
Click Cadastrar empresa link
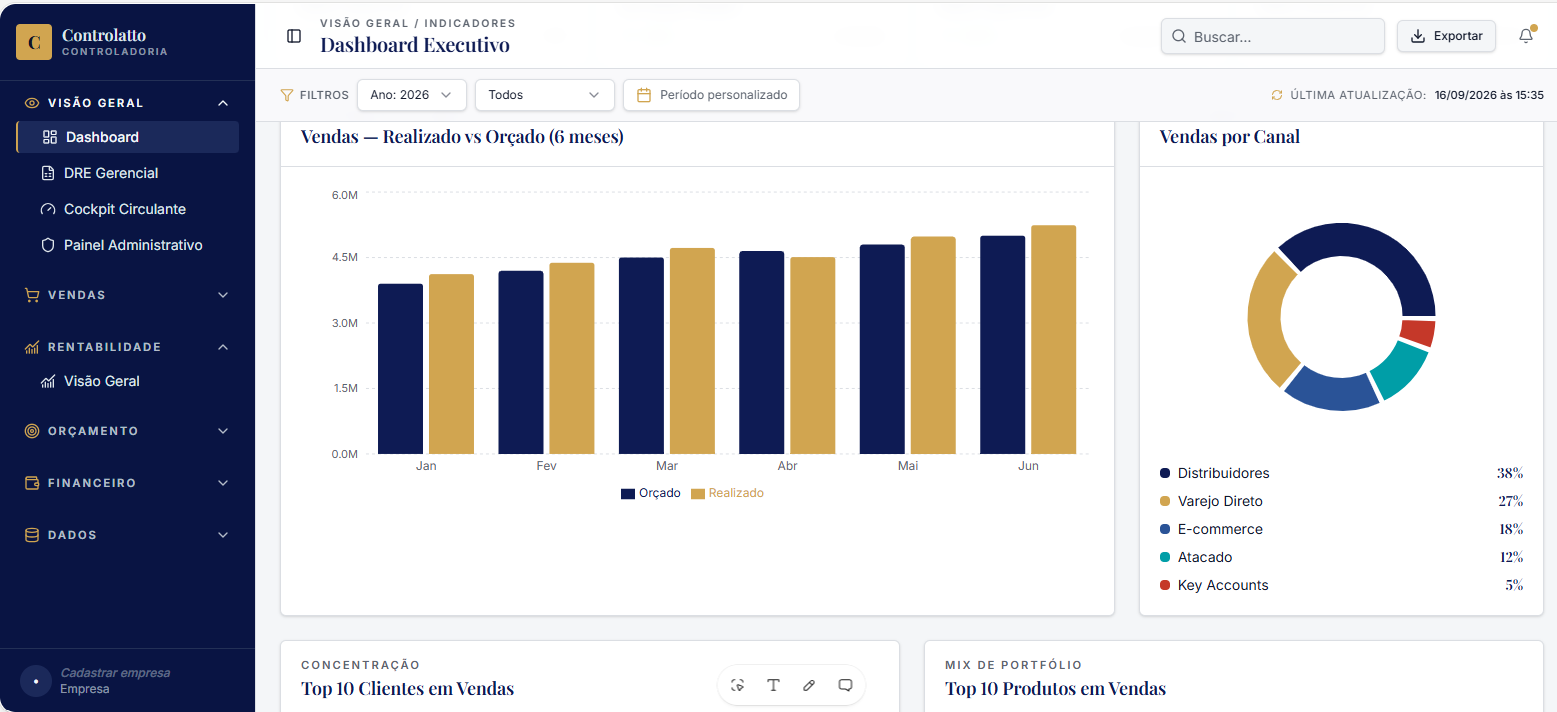[x=115, y=673]
